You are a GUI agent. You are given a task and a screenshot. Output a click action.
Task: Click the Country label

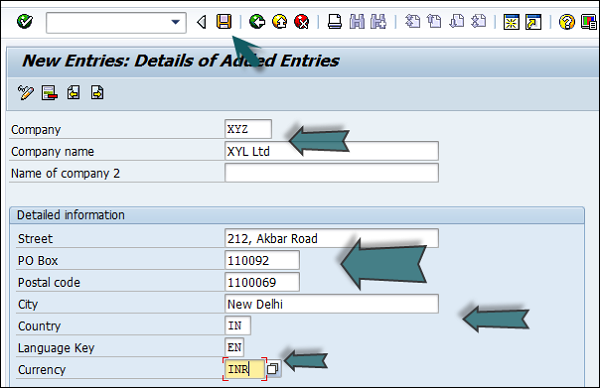point(39,326)
